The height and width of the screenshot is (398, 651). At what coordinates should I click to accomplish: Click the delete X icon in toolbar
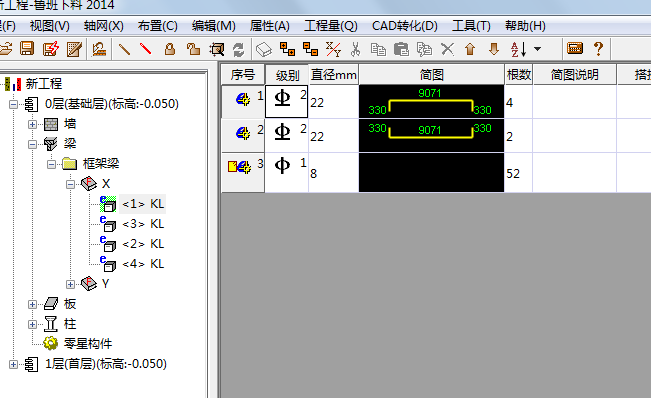coord(447,49)
